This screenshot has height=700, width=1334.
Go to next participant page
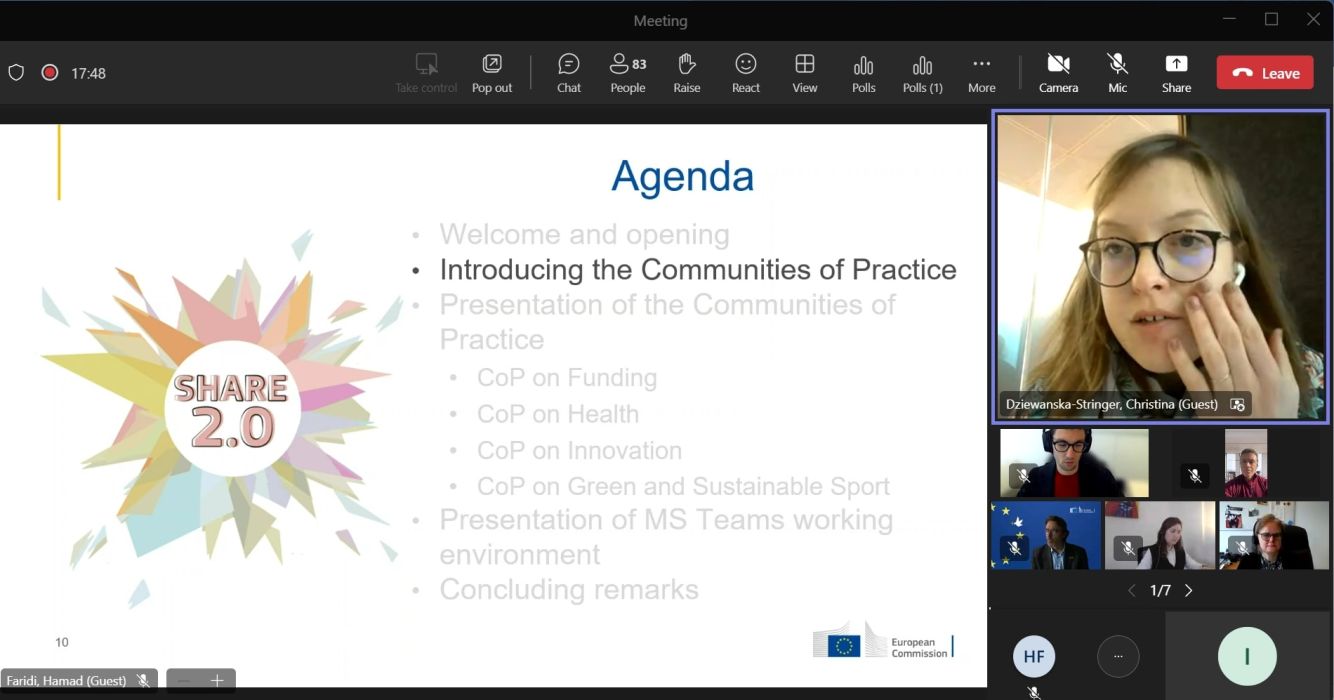(1189, 591)
